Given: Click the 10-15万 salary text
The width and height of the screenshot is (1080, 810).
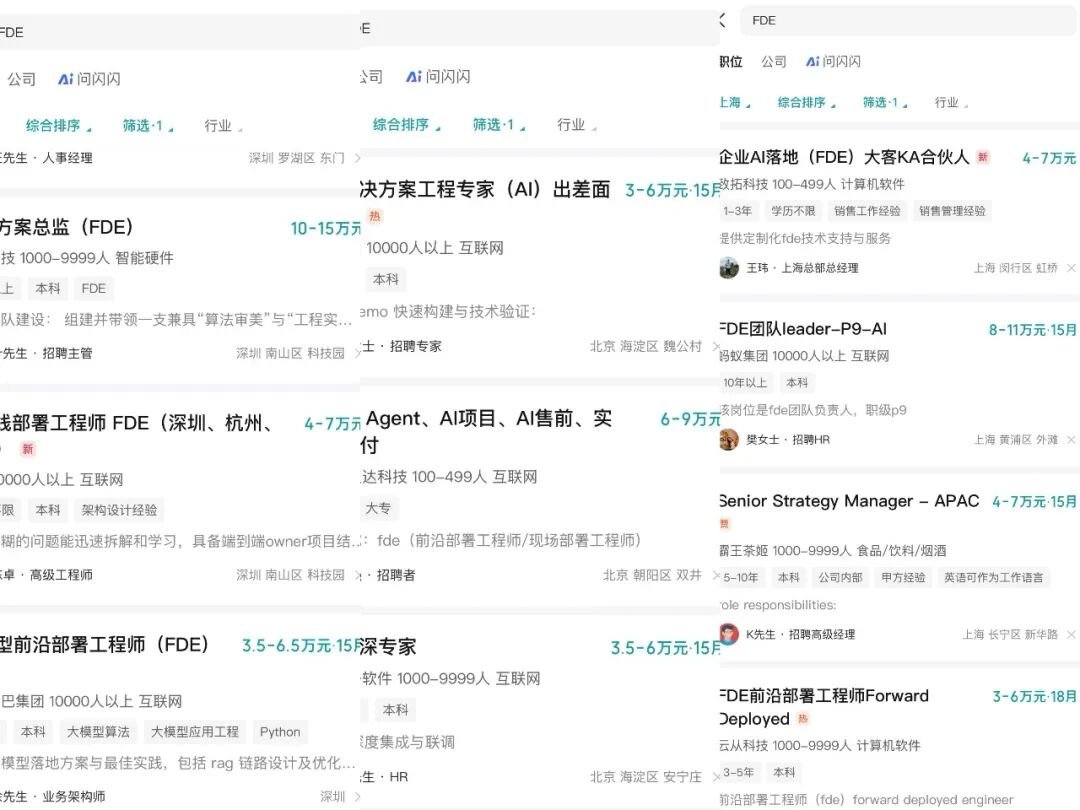Looking at the screenshot, I should 326,228.
